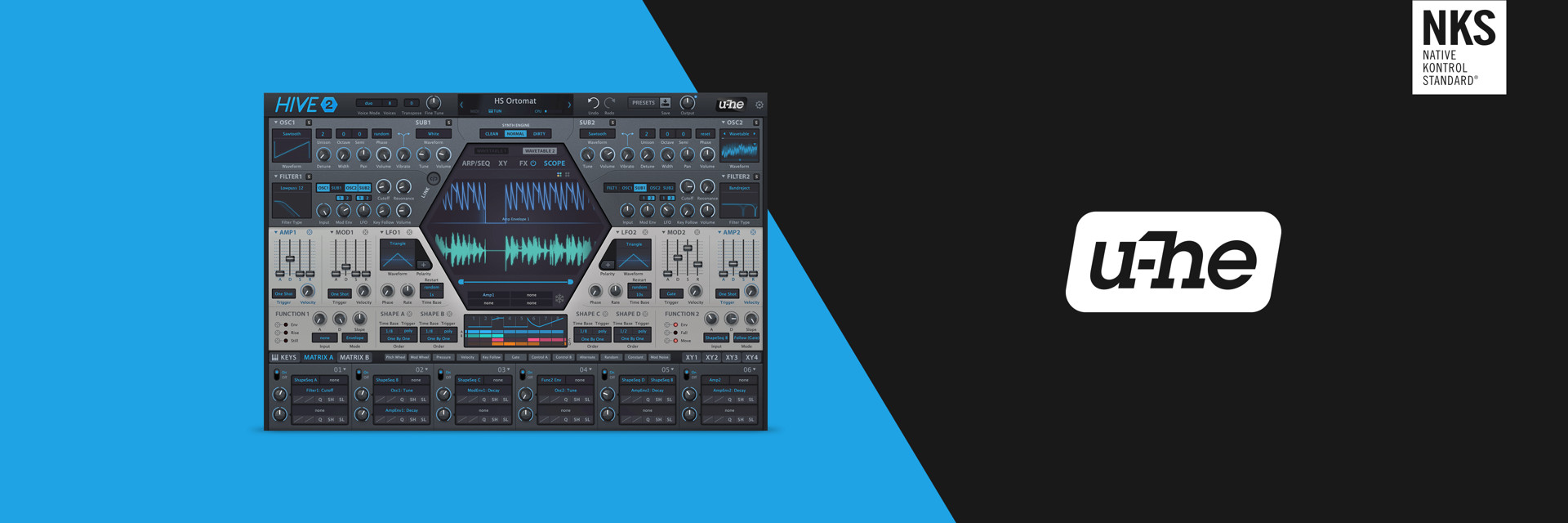Open Filter1 Lowpass 12 type selector

pyautogui.click(x=292, y=188)
